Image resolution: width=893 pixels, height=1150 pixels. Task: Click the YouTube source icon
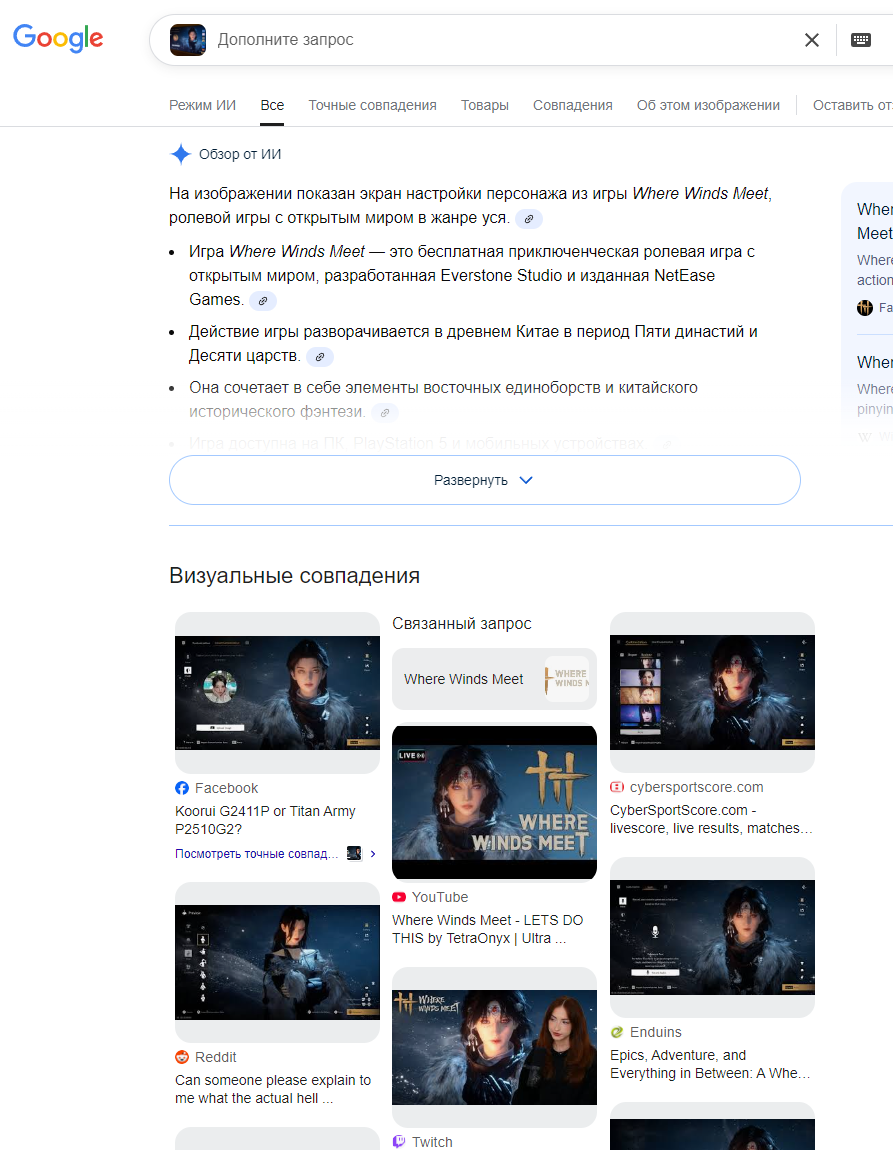[399, 897]
